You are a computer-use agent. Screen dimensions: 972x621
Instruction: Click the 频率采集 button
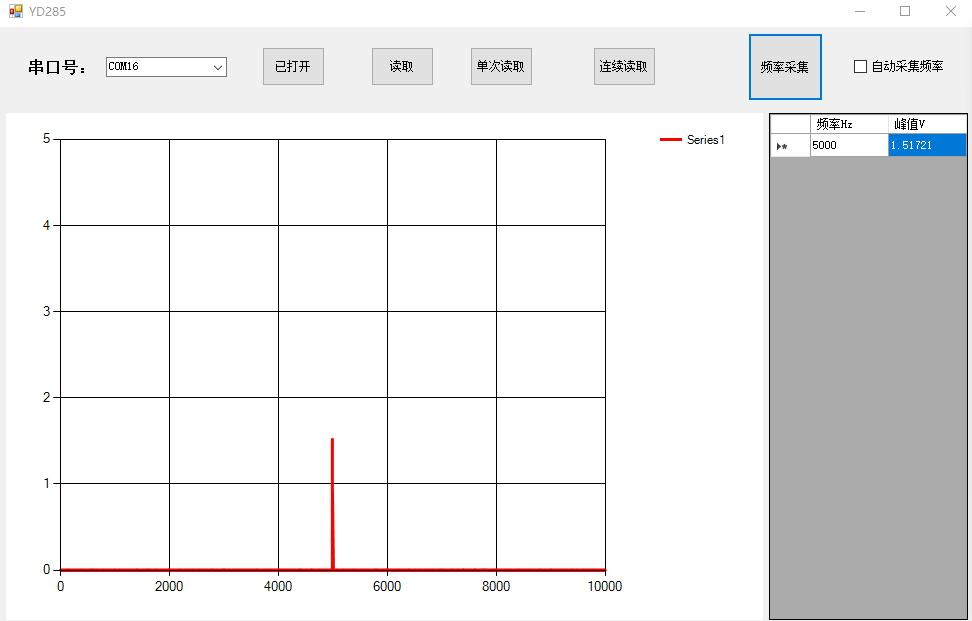785,67
